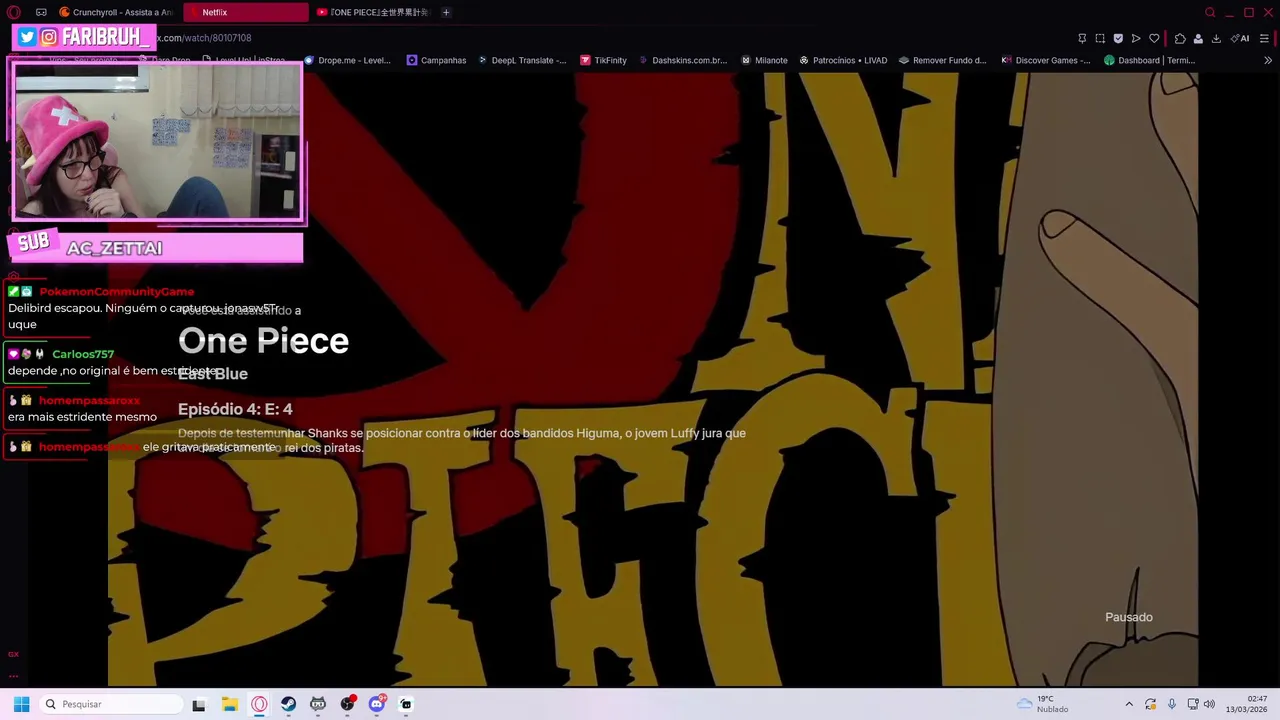
Task: Open the white cat app on the taskbar
Action: coord(406,704)
